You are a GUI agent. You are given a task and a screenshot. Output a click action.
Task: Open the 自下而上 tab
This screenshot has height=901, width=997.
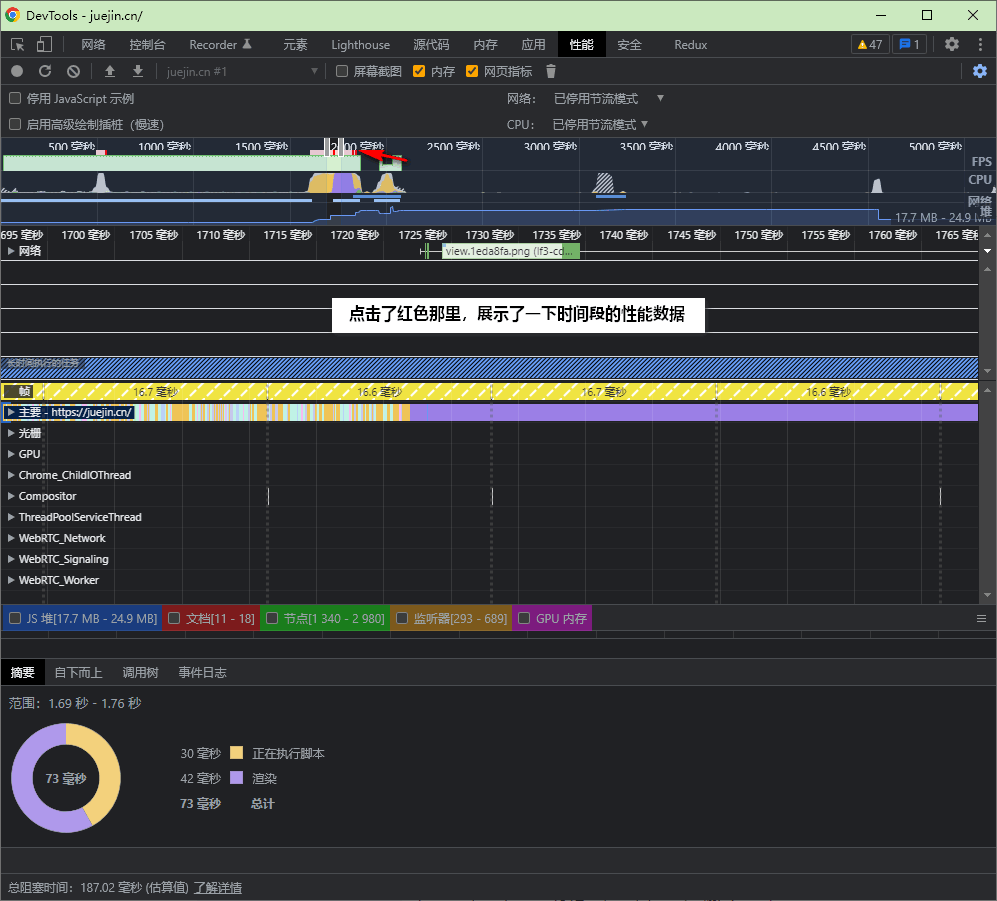[x=78, y=672]
